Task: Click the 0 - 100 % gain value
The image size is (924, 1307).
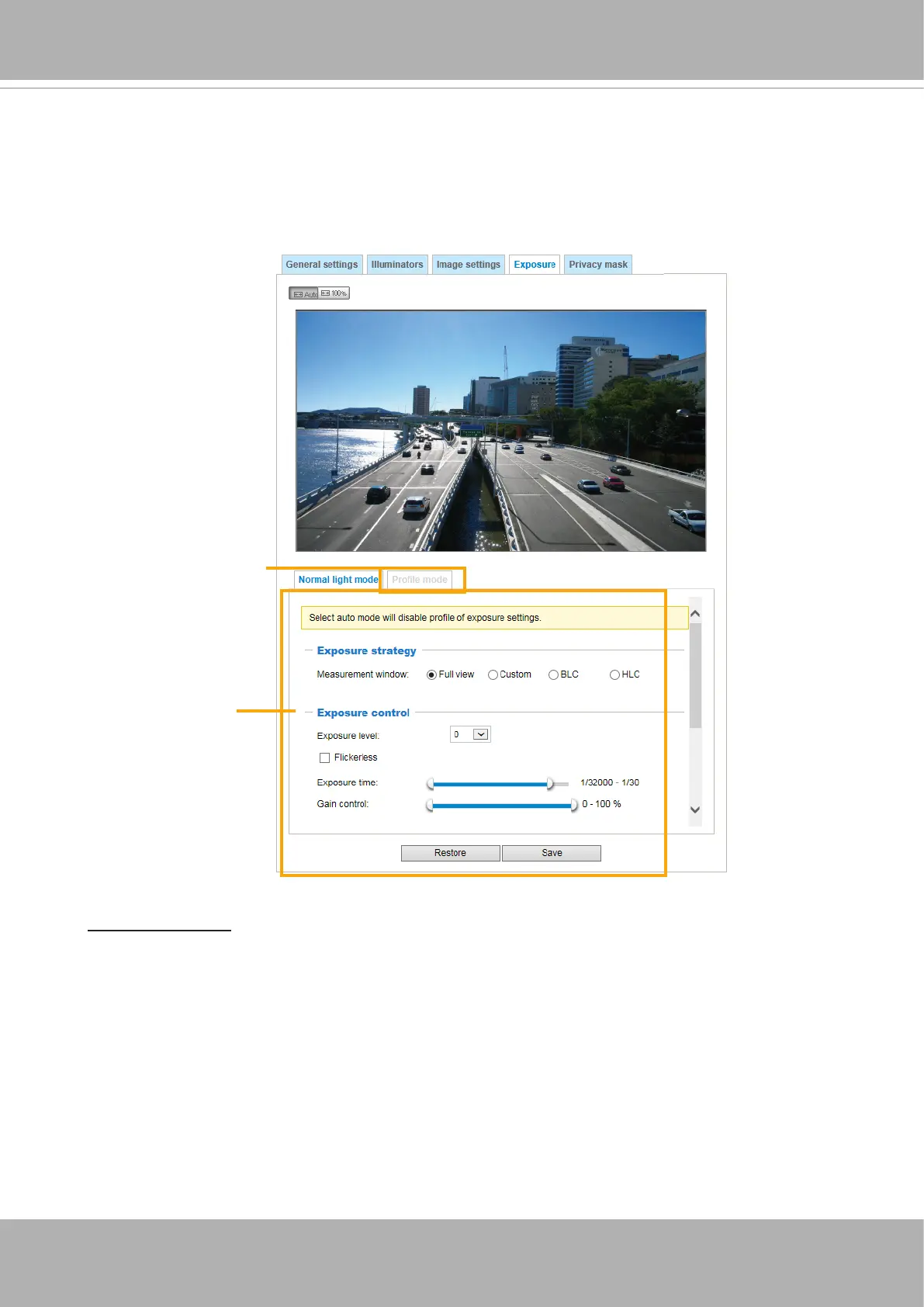Action: pyautogui.click(x=601, y=805)
